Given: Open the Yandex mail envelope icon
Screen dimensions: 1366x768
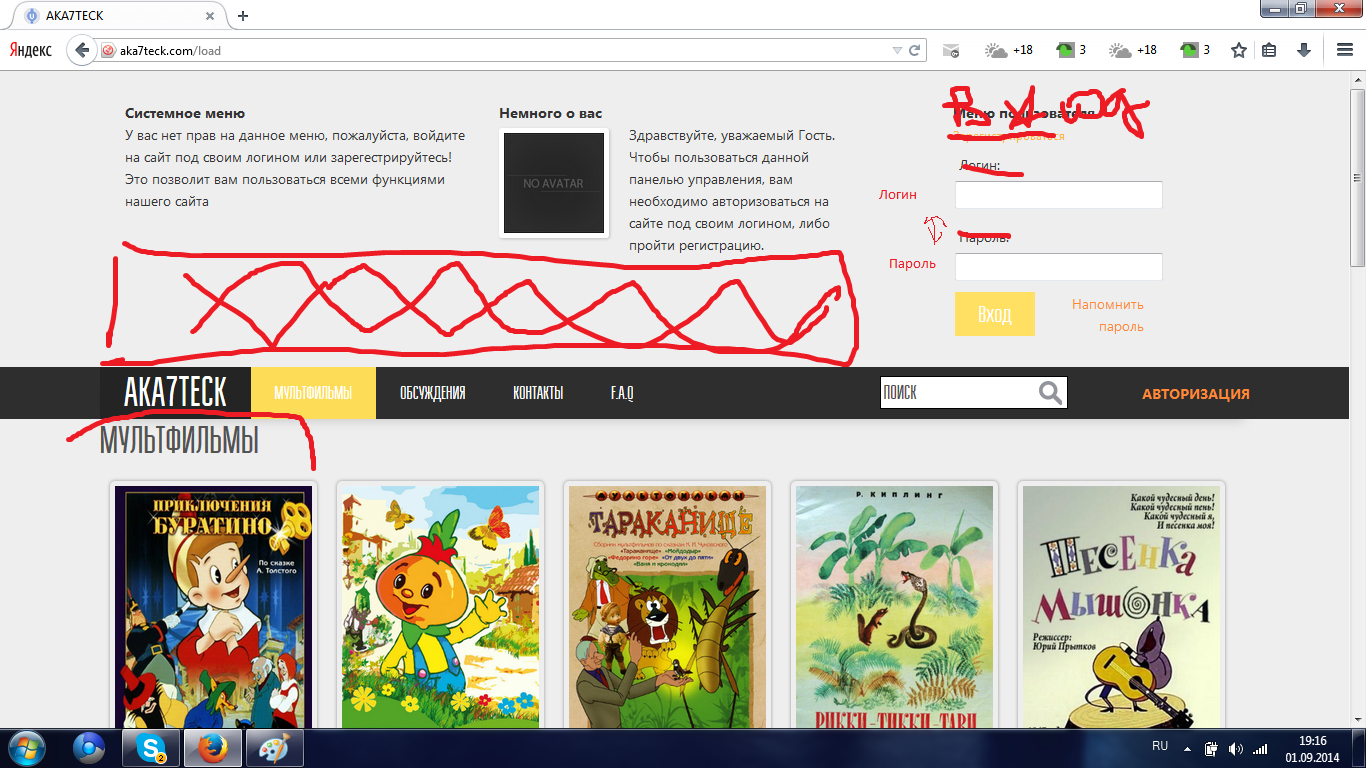Looking at the screenshot, I should [x=951, y=50].
